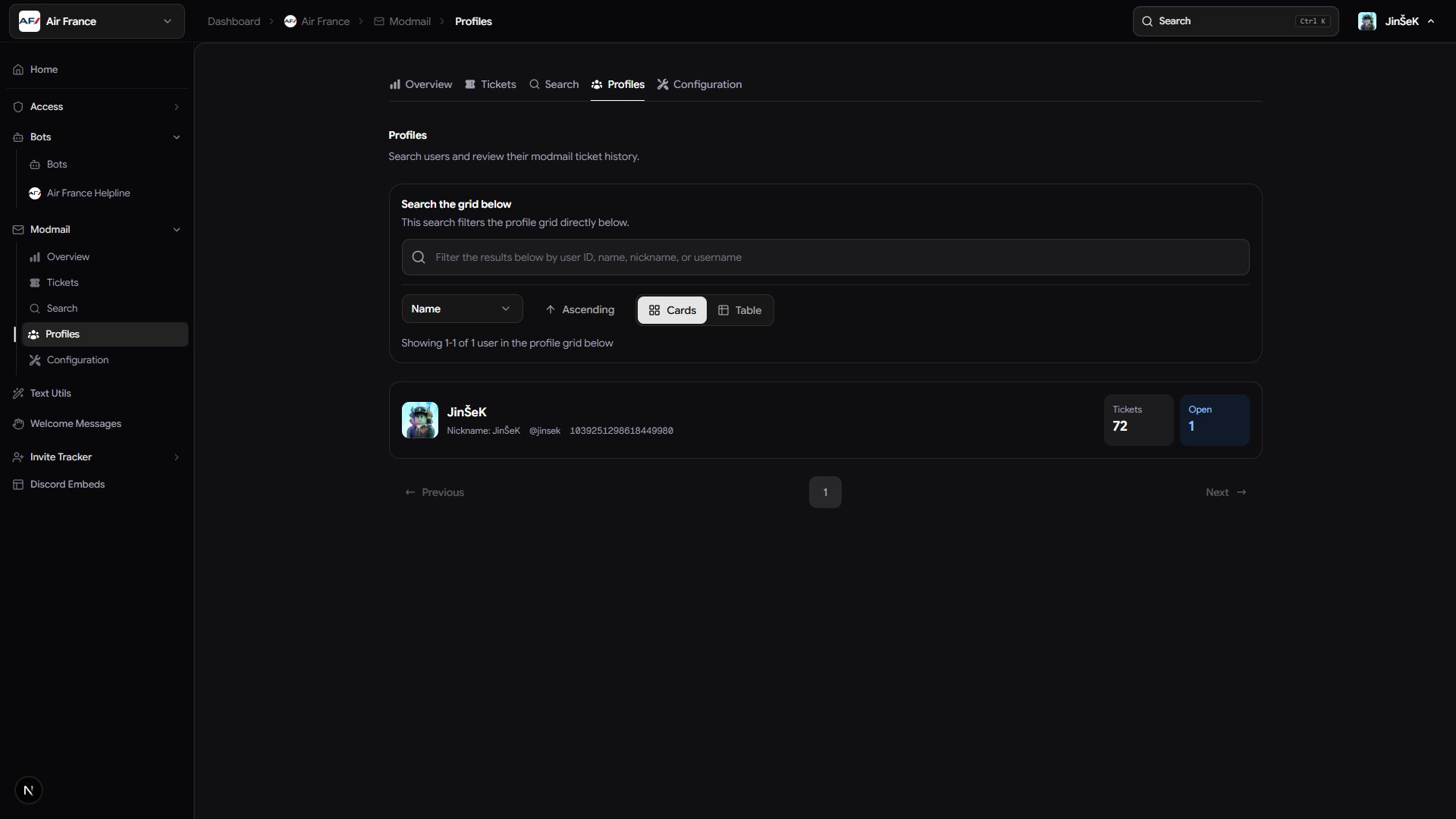Viewport: 1456px width, 819px height.
Task: Click the Access shield icon in the sidebar
Action: click(x=18, y=107)
